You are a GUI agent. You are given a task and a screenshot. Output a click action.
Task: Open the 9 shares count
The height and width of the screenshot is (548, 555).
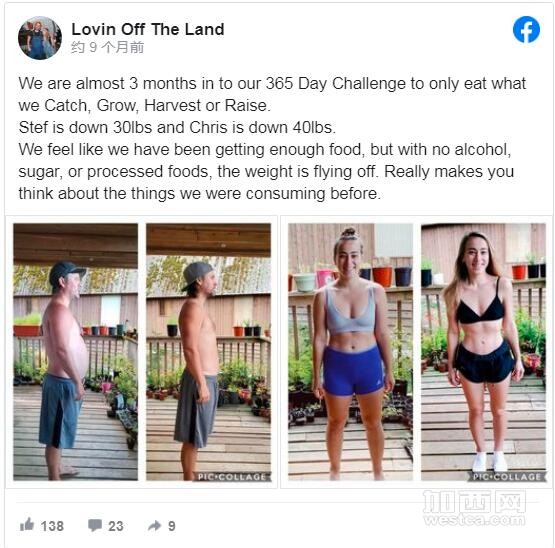point(172,526)
